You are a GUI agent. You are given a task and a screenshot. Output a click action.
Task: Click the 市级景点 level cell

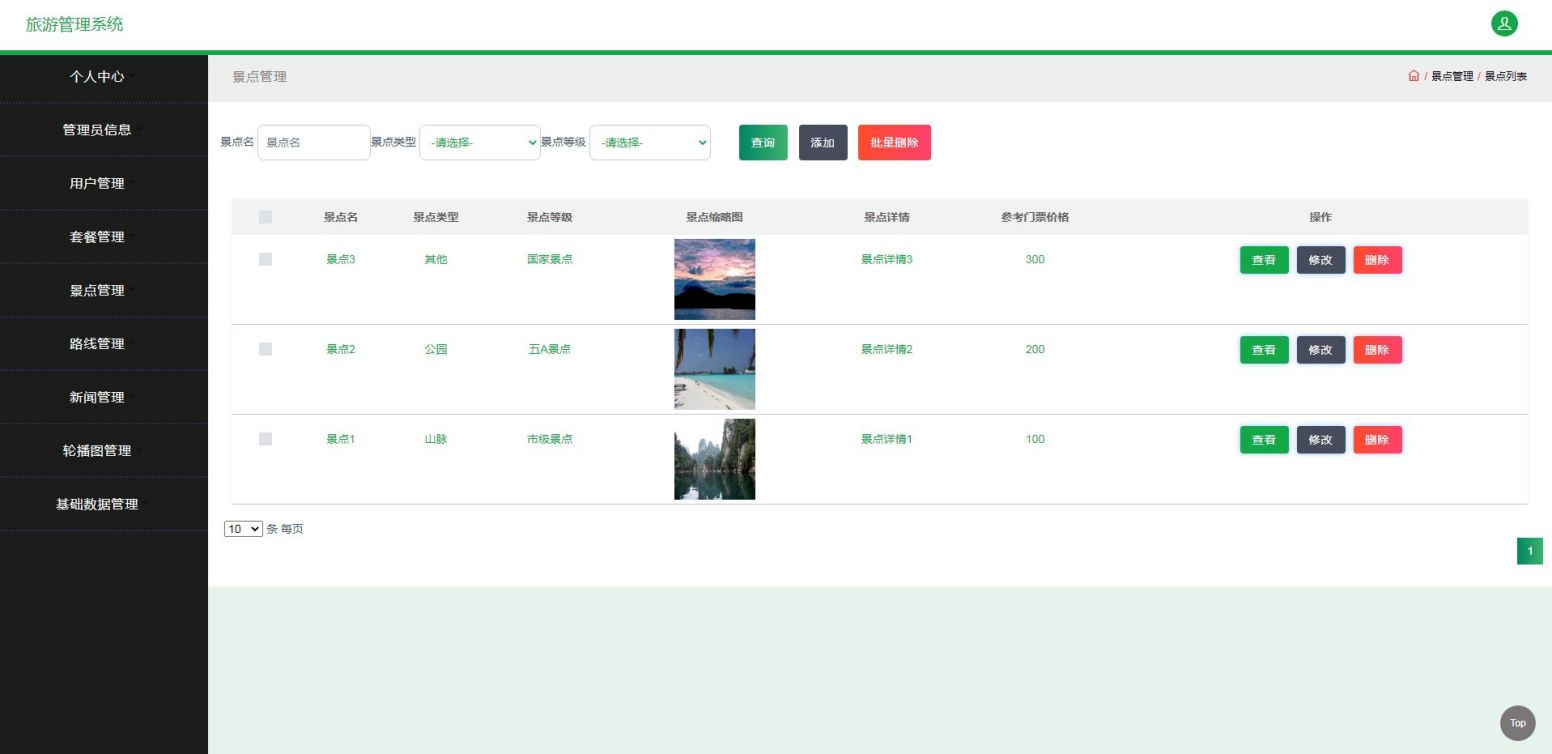(550, 439)
